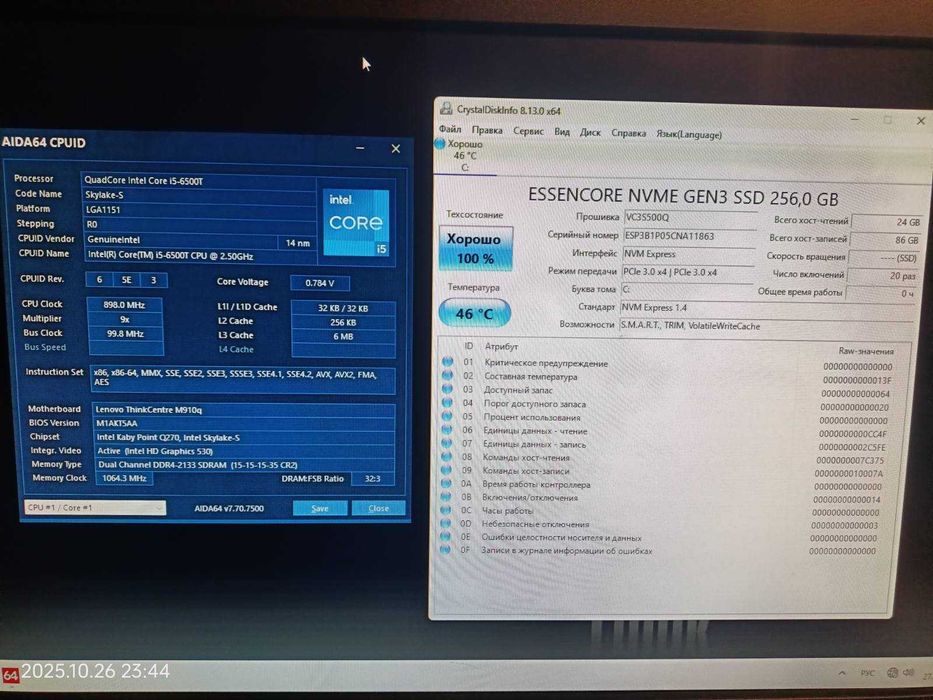This screenshot has width=933, height=700.
Task: Open the Язык(Language) menu
Action: 688,134
